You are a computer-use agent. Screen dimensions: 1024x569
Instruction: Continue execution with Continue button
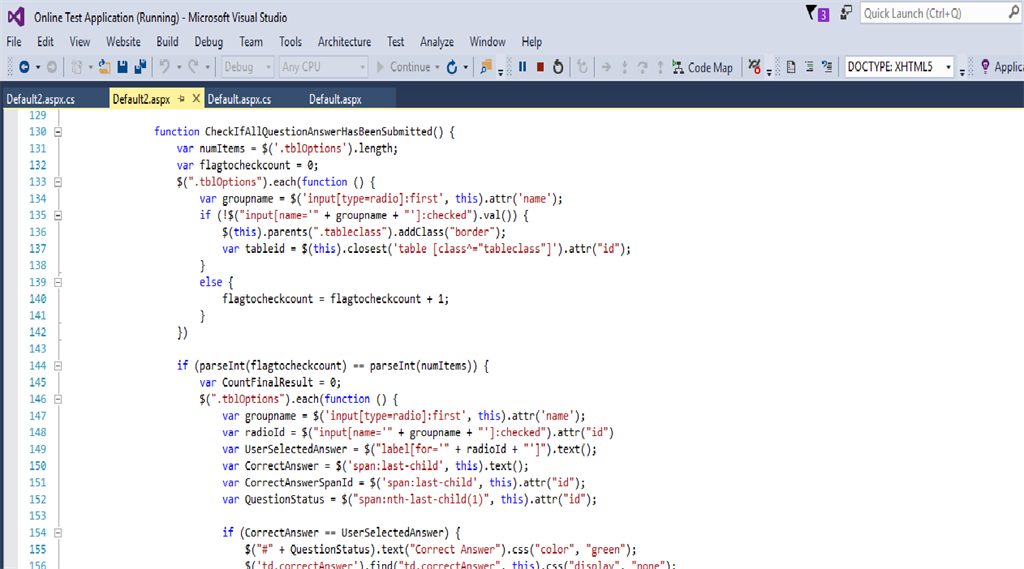(x=404, y=67)
